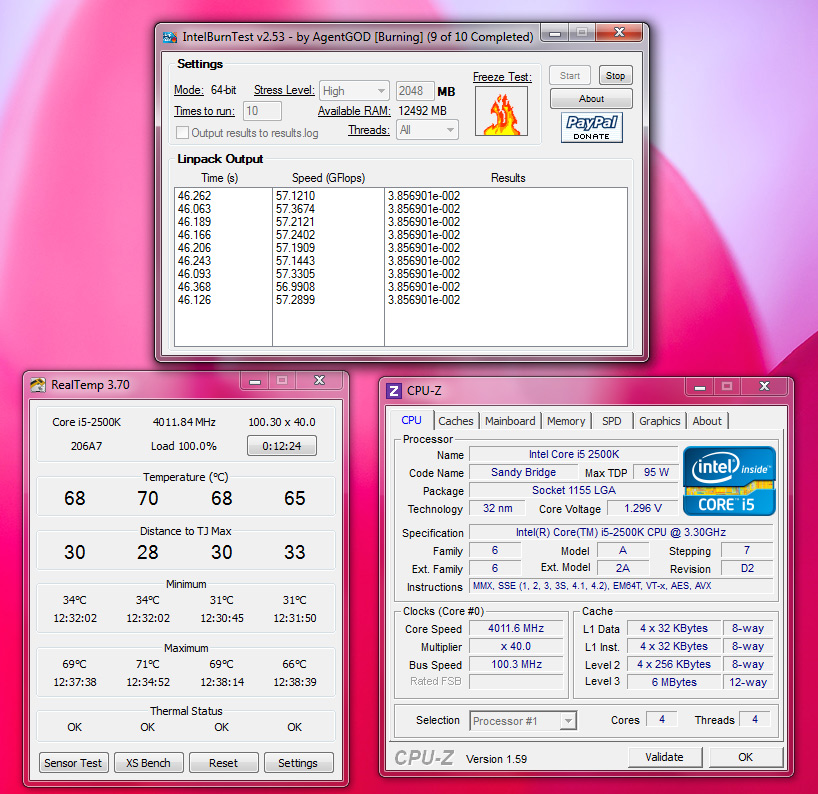Click the PayPal Donate image button
The width and height of the screenshot is (818, 794).
[592, 127]
